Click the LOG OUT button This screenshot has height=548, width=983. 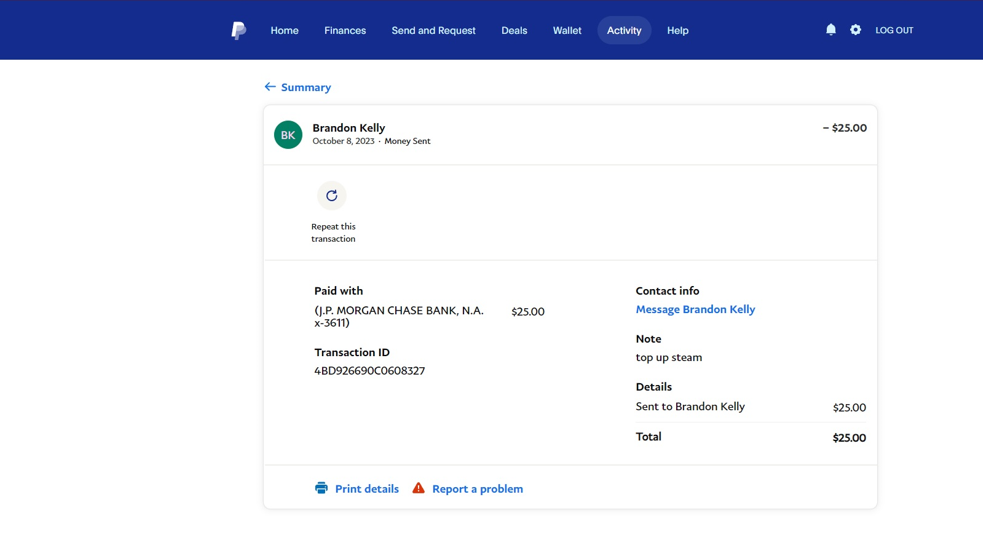tap(894, 30)
